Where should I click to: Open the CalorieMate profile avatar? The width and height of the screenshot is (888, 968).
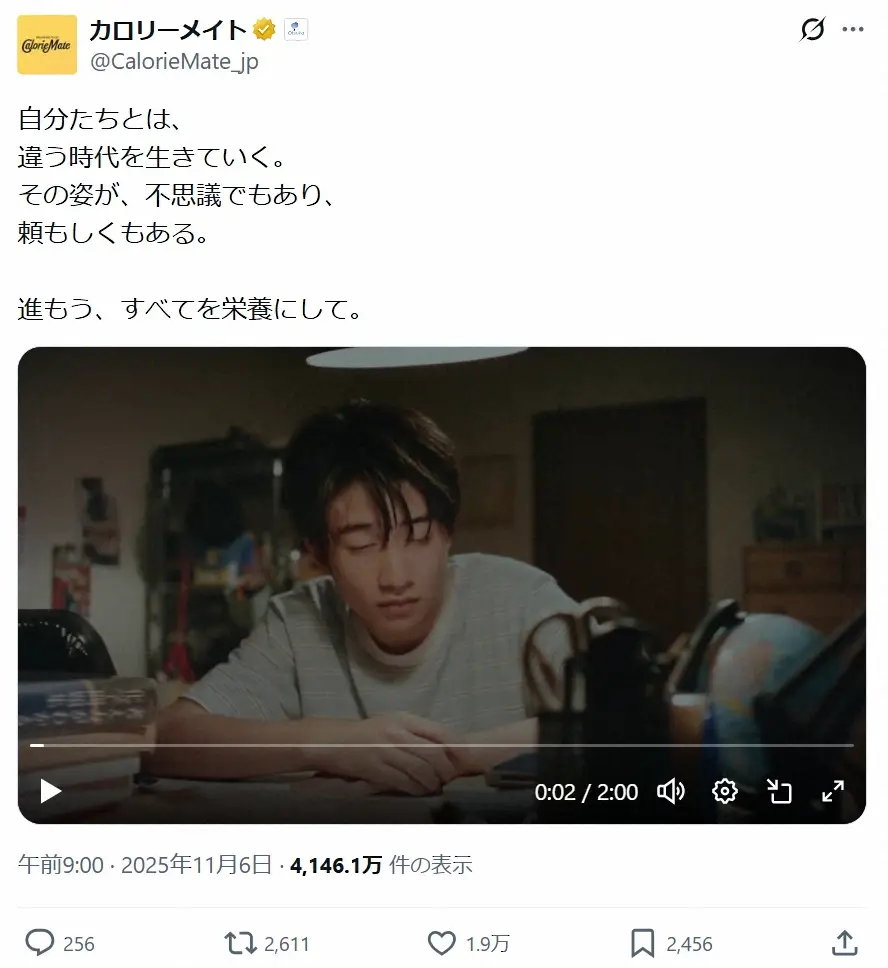coord(47,44)
